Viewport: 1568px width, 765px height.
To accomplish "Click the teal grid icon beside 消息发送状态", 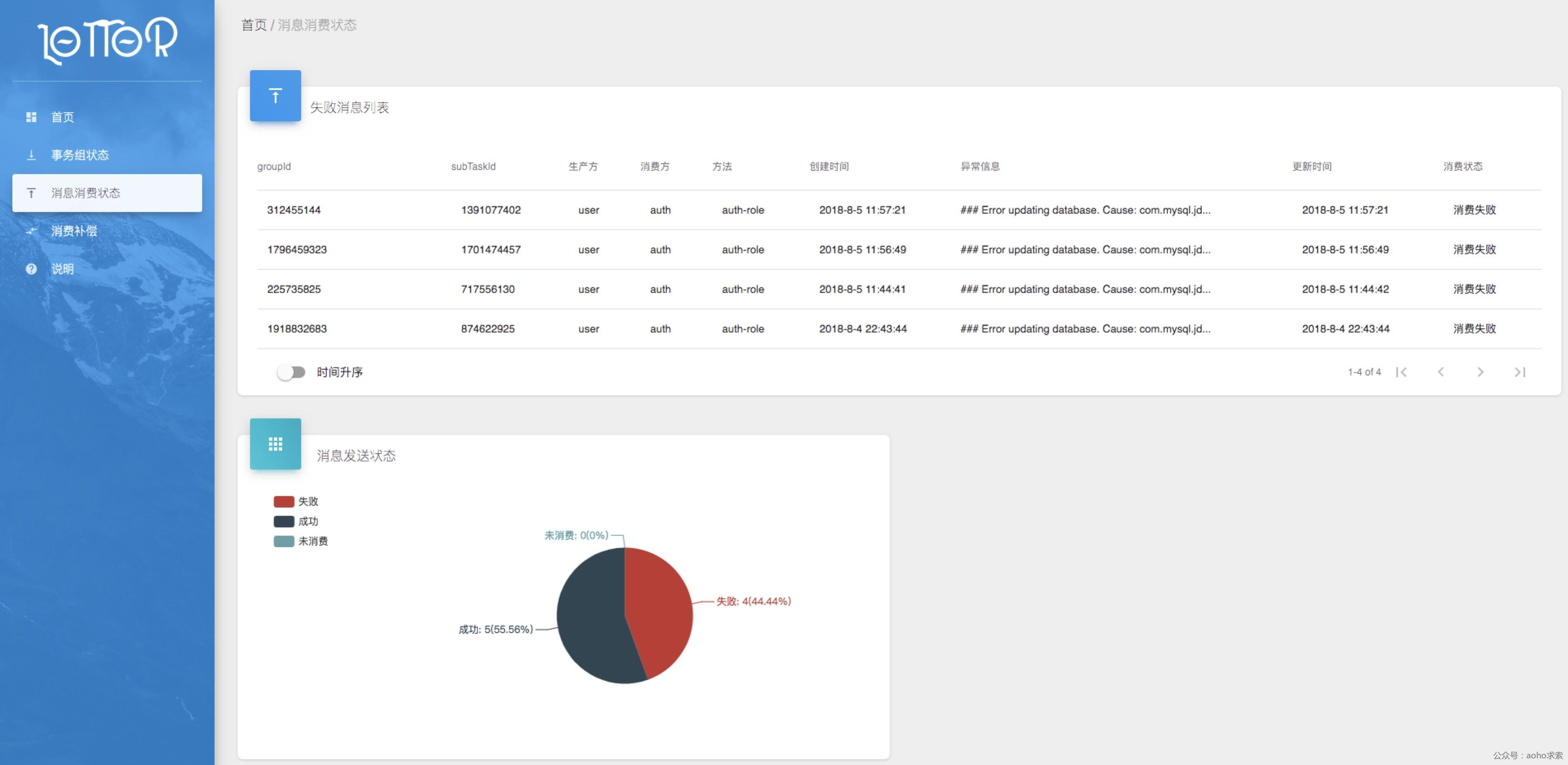I will (275, 444).
